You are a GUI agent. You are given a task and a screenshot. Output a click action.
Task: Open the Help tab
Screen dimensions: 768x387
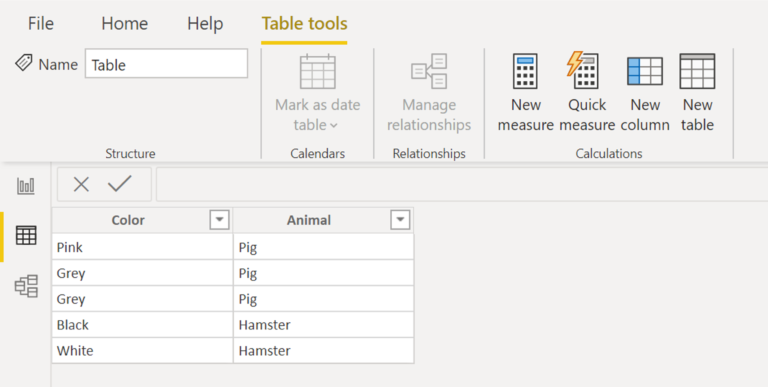[205, 24]
